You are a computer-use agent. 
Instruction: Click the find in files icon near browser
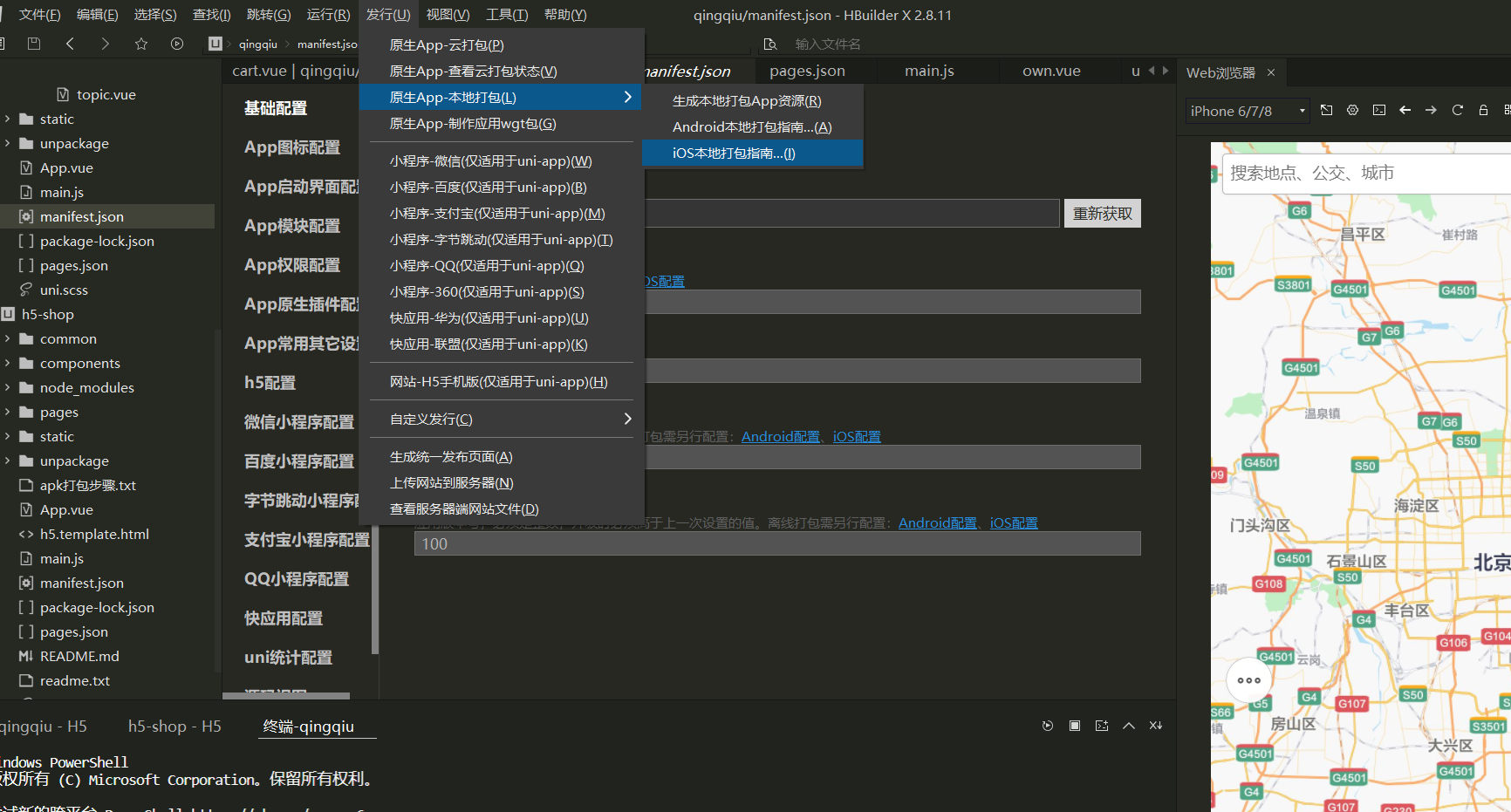click(x=770, y=43)
